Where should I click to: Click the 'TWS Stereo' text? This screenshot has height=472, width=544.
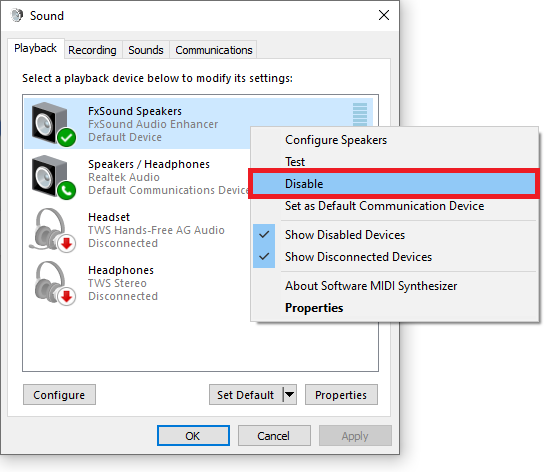117,283
